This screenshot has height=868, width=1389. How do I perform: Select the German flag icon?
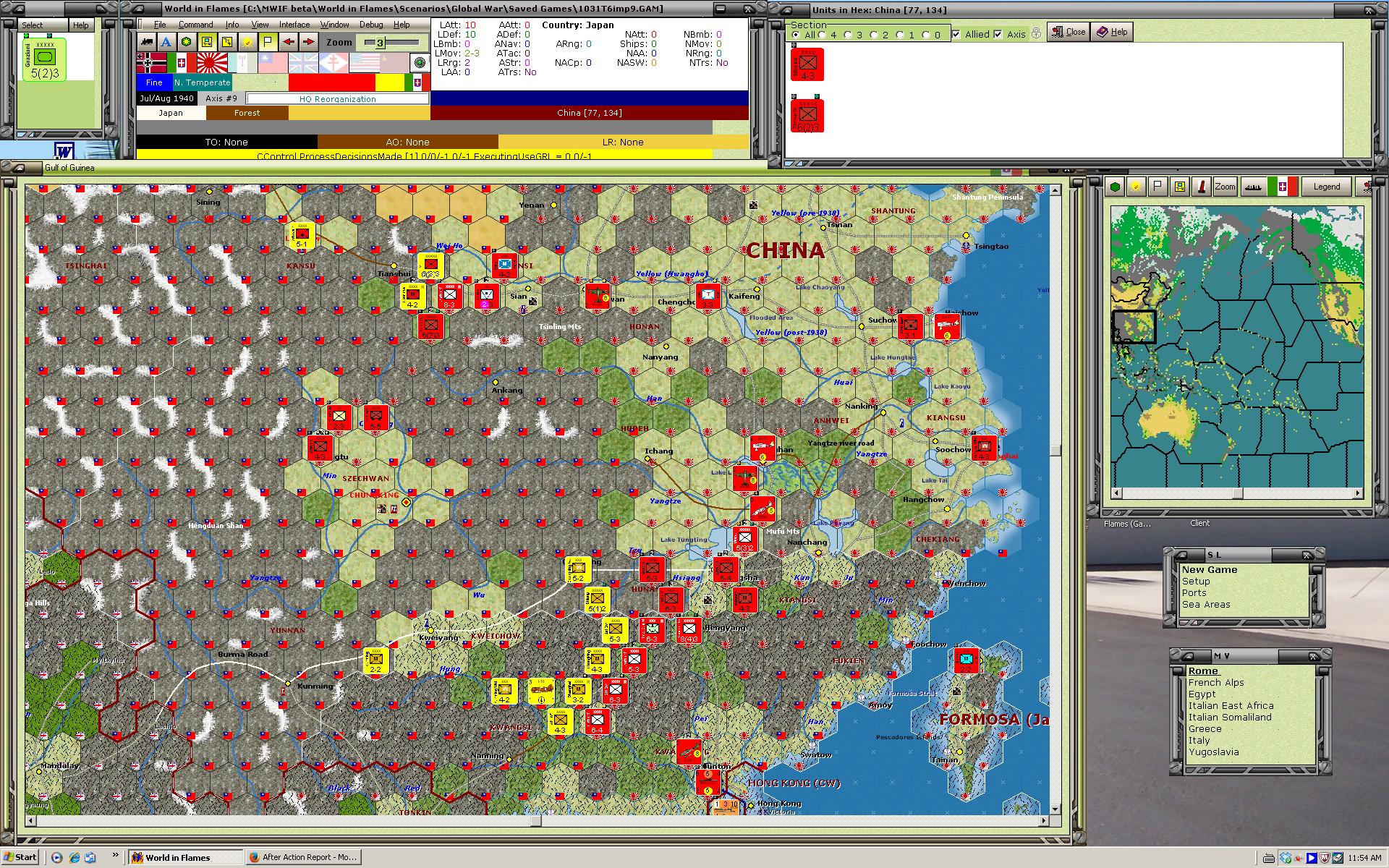151,63
